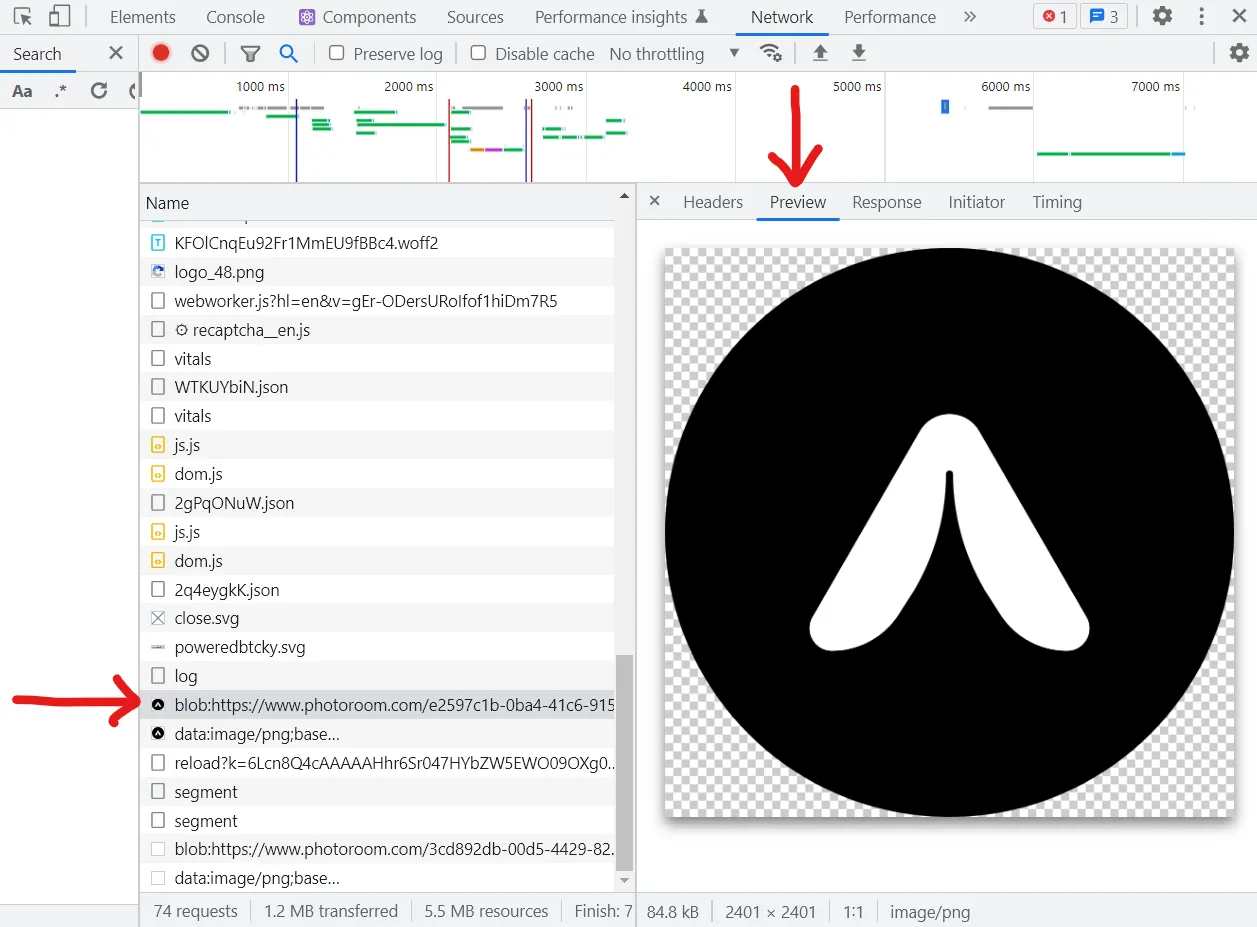Switch to the Performance tab
The height and width of the screenshot is (927, 1257).
[890, 17]
